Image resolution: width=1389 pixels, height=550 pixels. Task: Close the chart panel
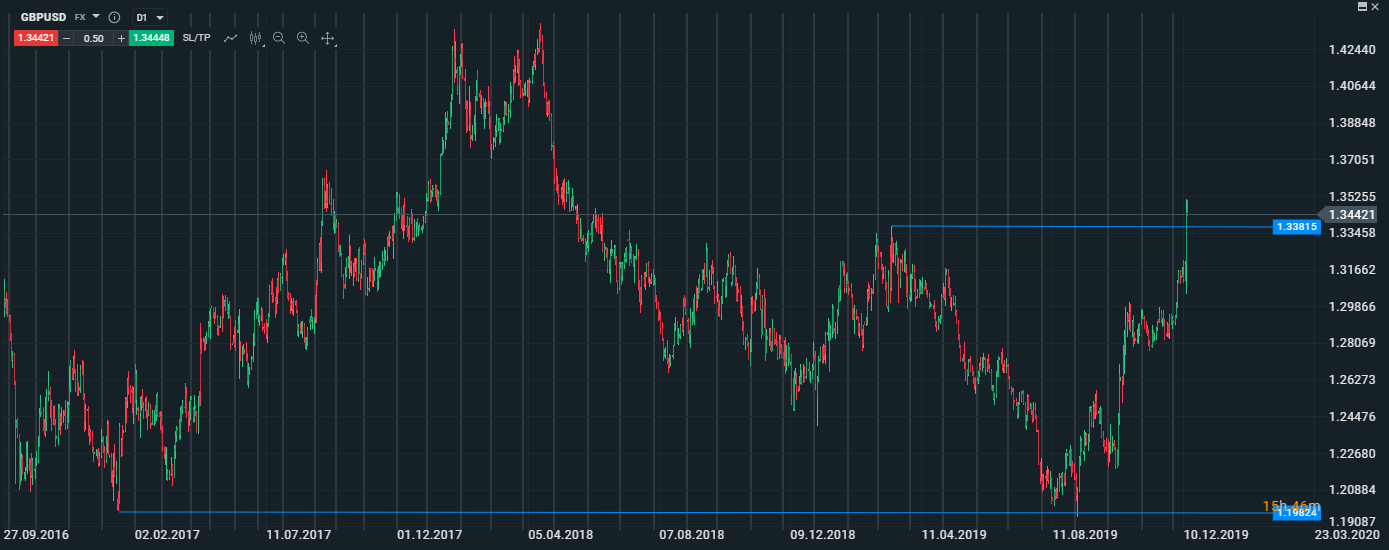[x=1376, y=6]
